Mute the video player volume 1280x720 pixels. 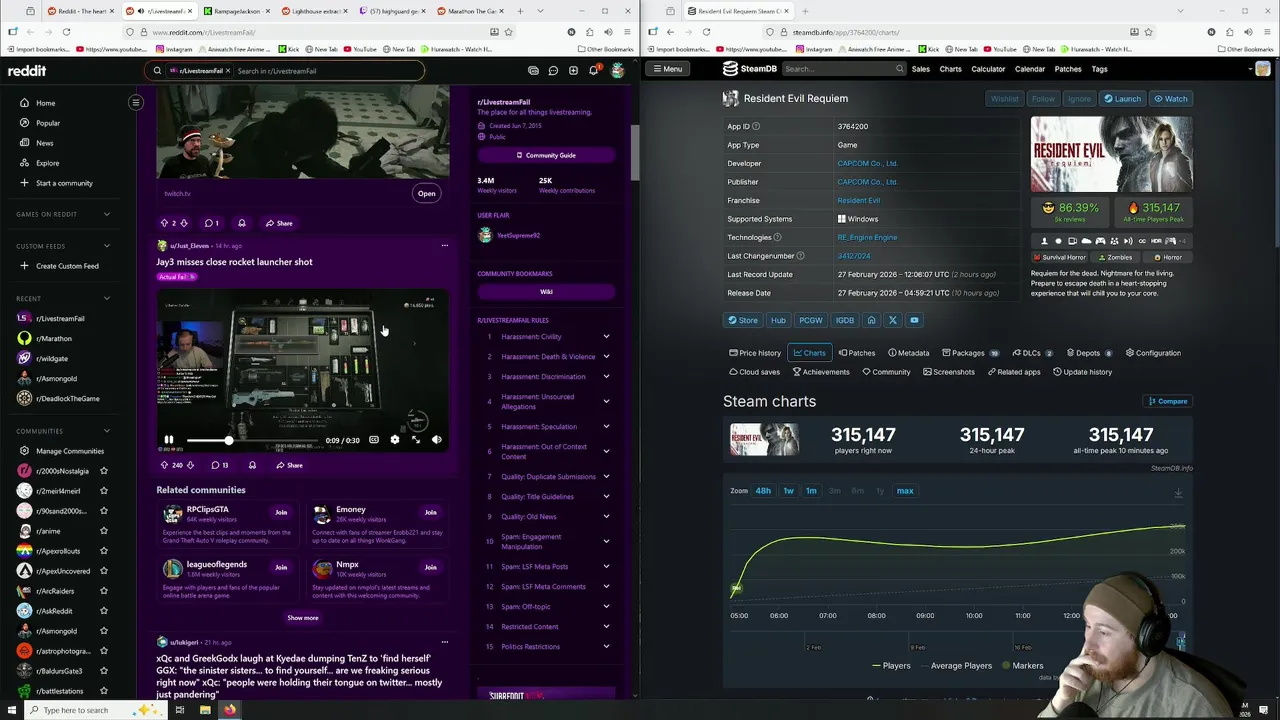pos(436,440)
